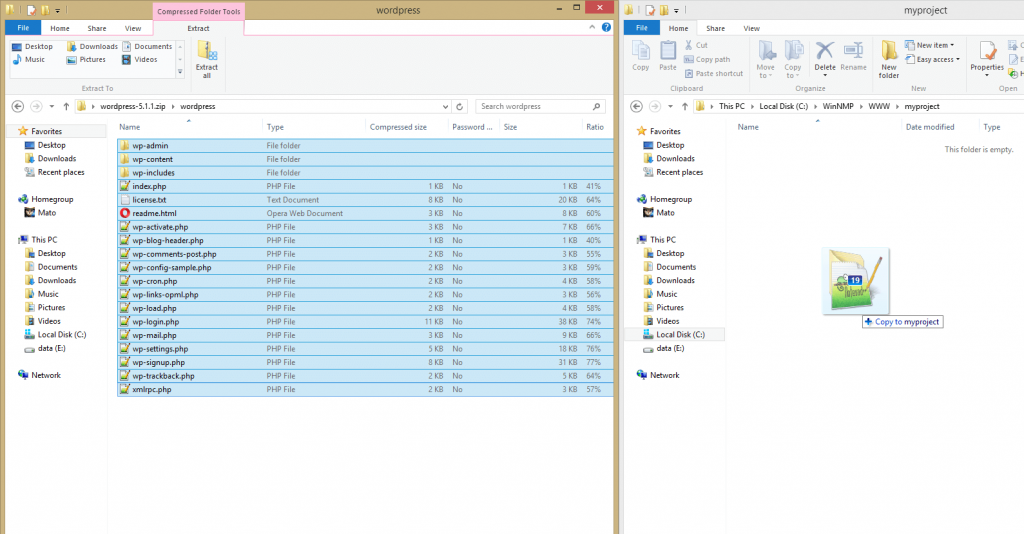Screen dimensions: 1024x534
Task: Select readme.html file row
Action: pos(365,213)
